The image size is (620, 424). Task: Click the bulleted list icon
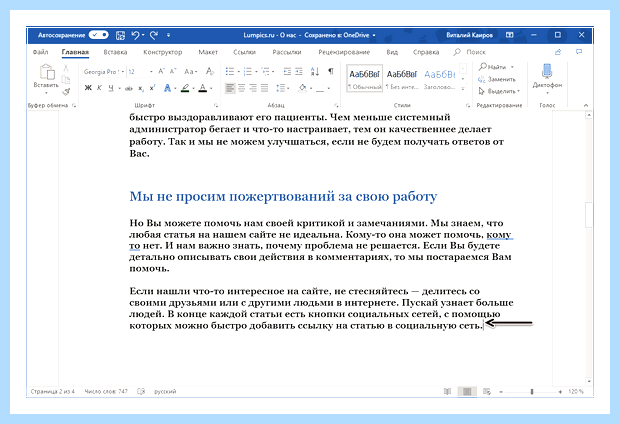pyautogui.click(x=230, y=72)
